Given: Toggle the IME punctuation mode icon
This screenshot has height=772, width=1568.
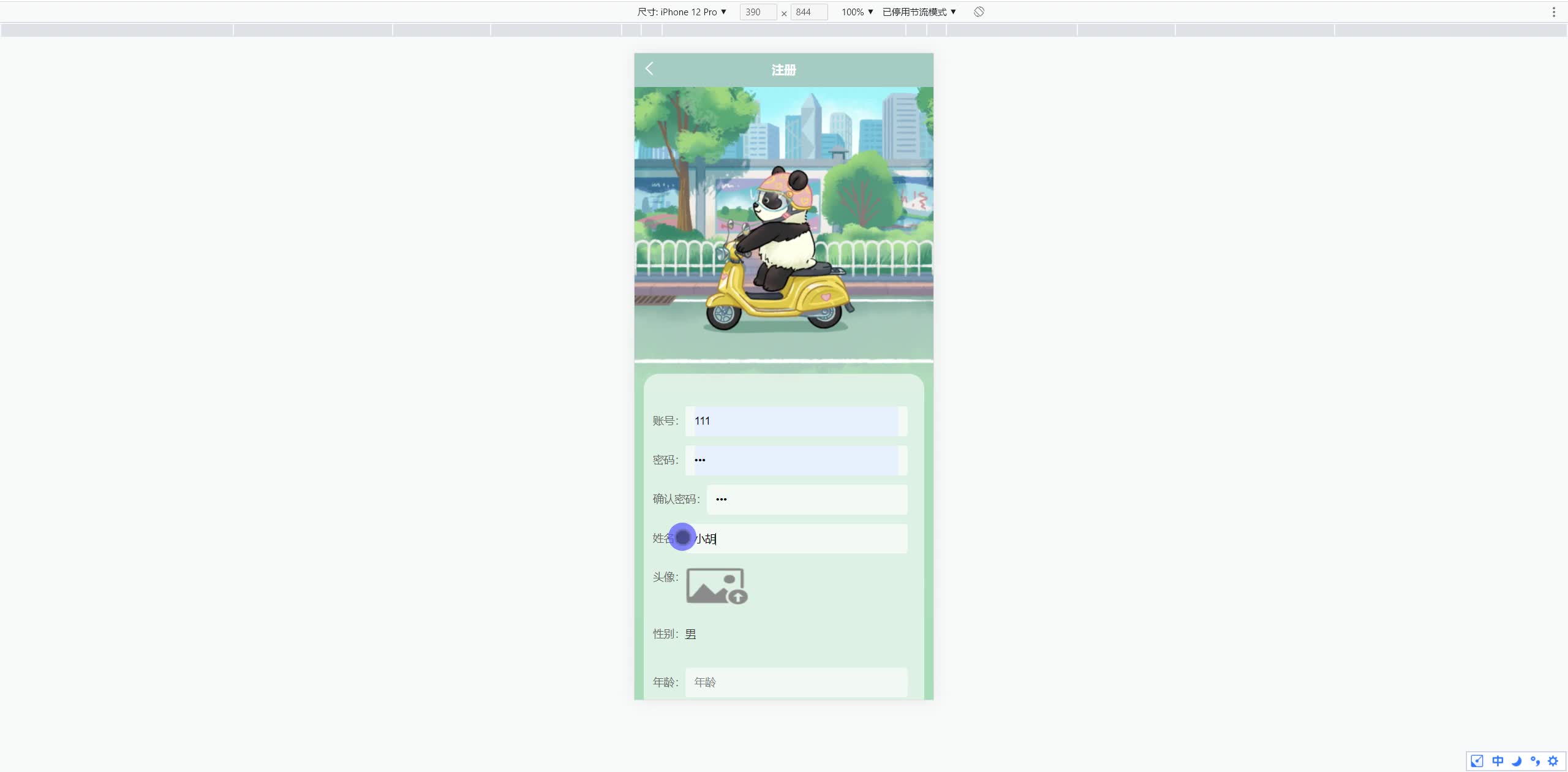Looking at the screenshot, I should tap(1535, 761).
